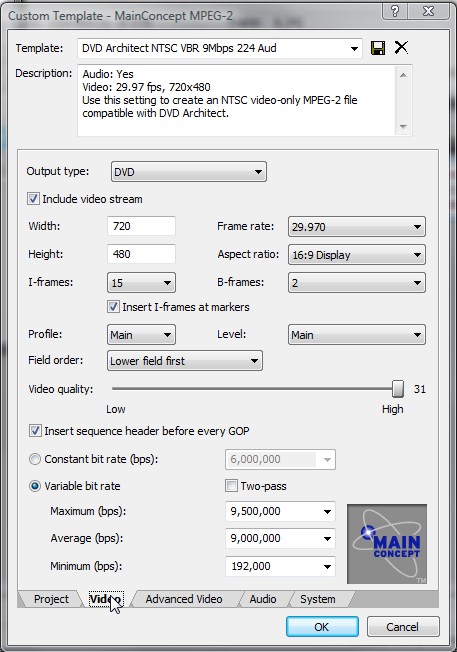457x652 pixels.
Task: Click the OK button
Action: point(322,627)
